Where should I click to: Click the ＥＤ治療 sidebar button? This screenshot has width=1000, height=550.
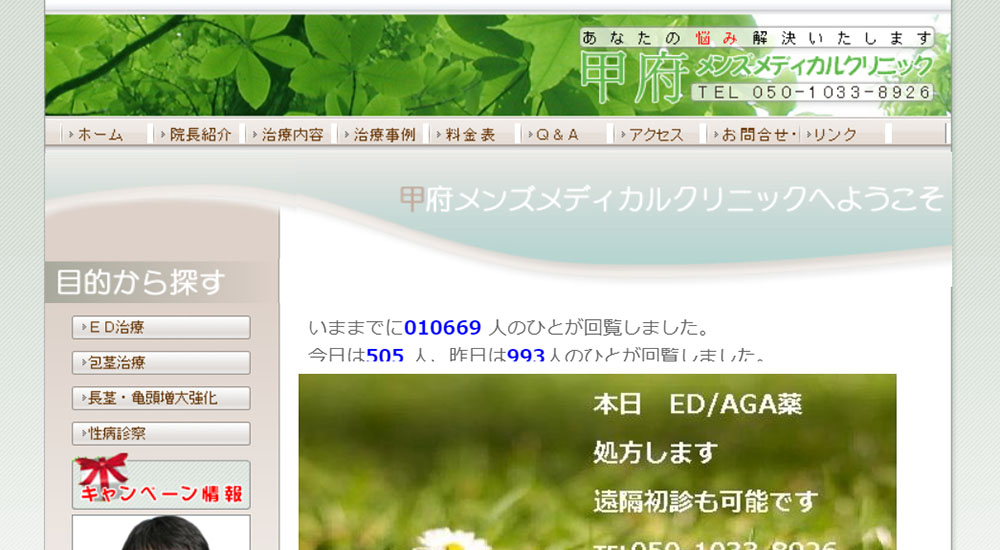[161, 327]
